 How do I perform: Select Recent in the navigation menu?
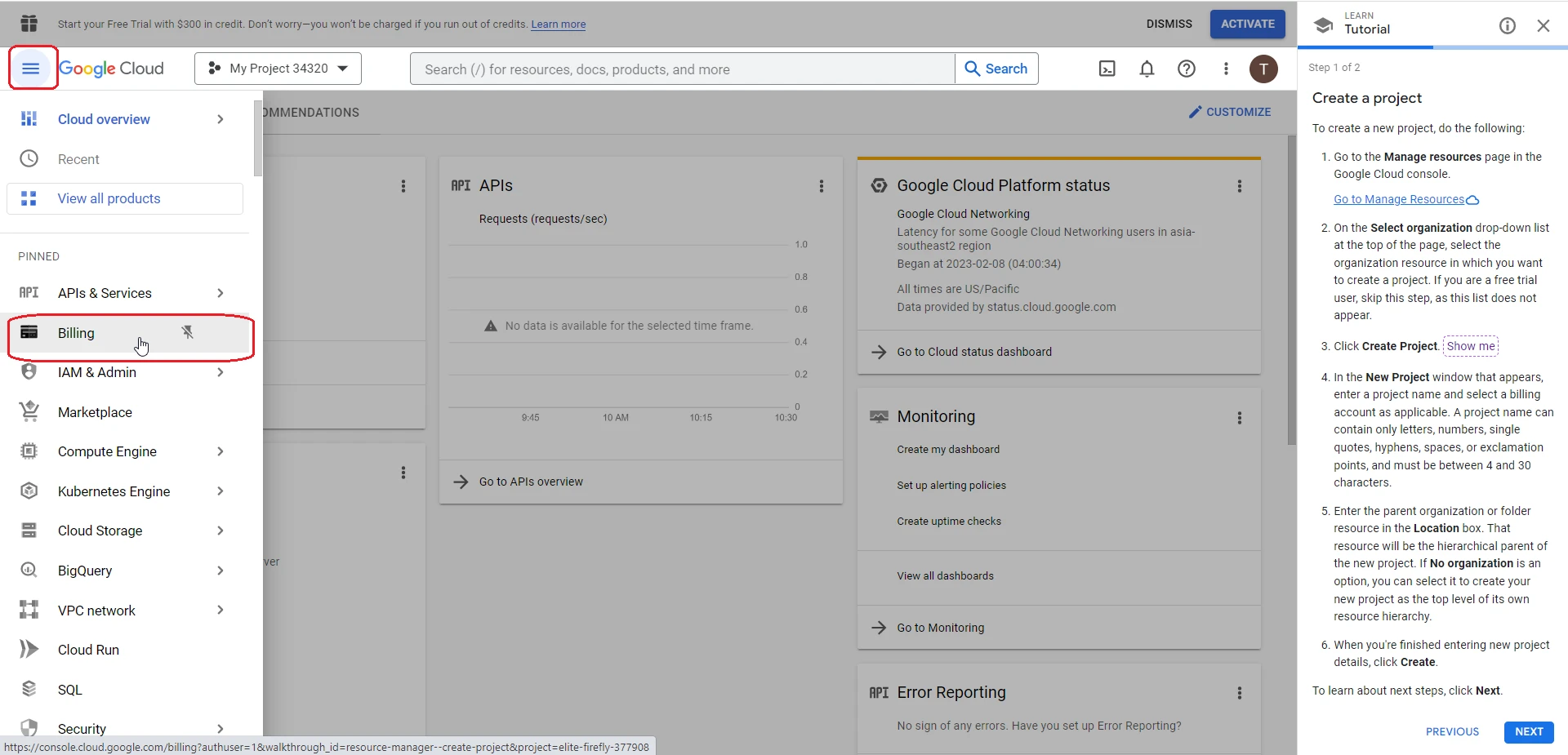[x=124, y=159]
